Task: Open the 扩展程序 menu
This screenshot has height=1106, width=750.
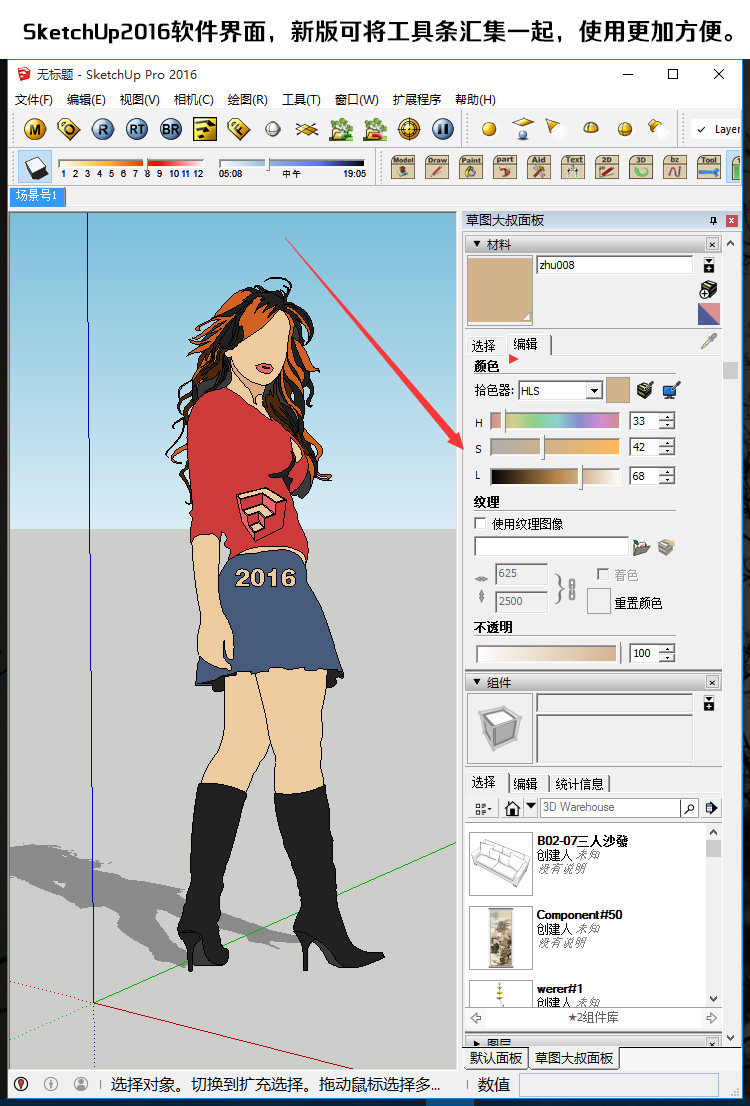Action: click(x=416, y=99)
